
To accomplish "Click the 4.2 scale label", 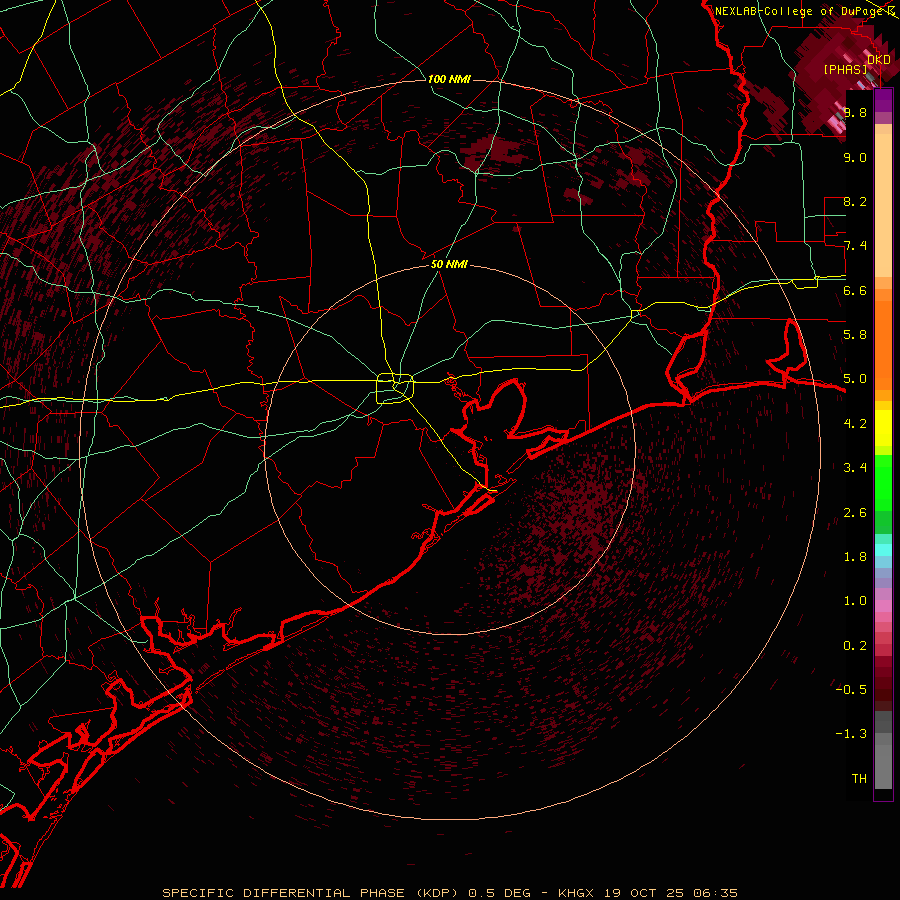I will pyautogui.click(x=855, y=423).
